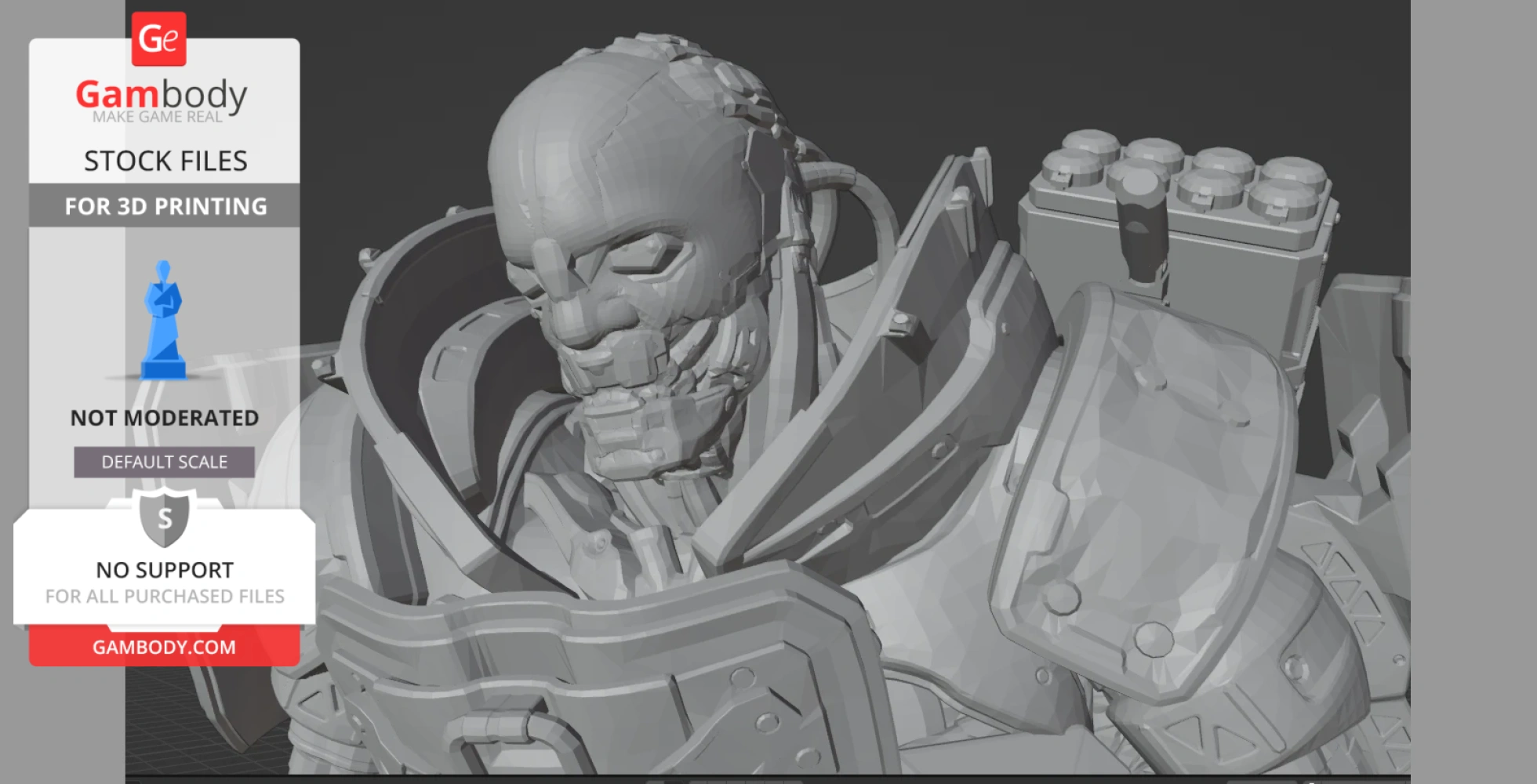Click the gray "FOR 3D PRINTING" ribbon banner

coord(164,206)
